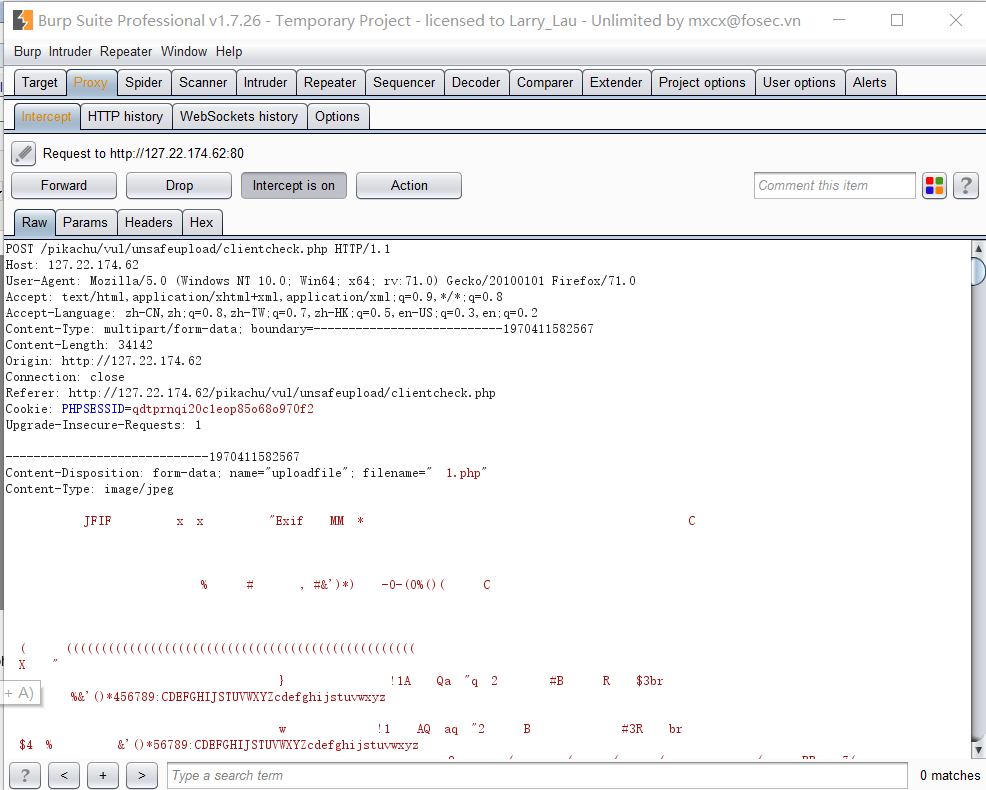Click the Content-Length: 34142 header
This screenshot has height=790, width=986.
coord(79,345)
